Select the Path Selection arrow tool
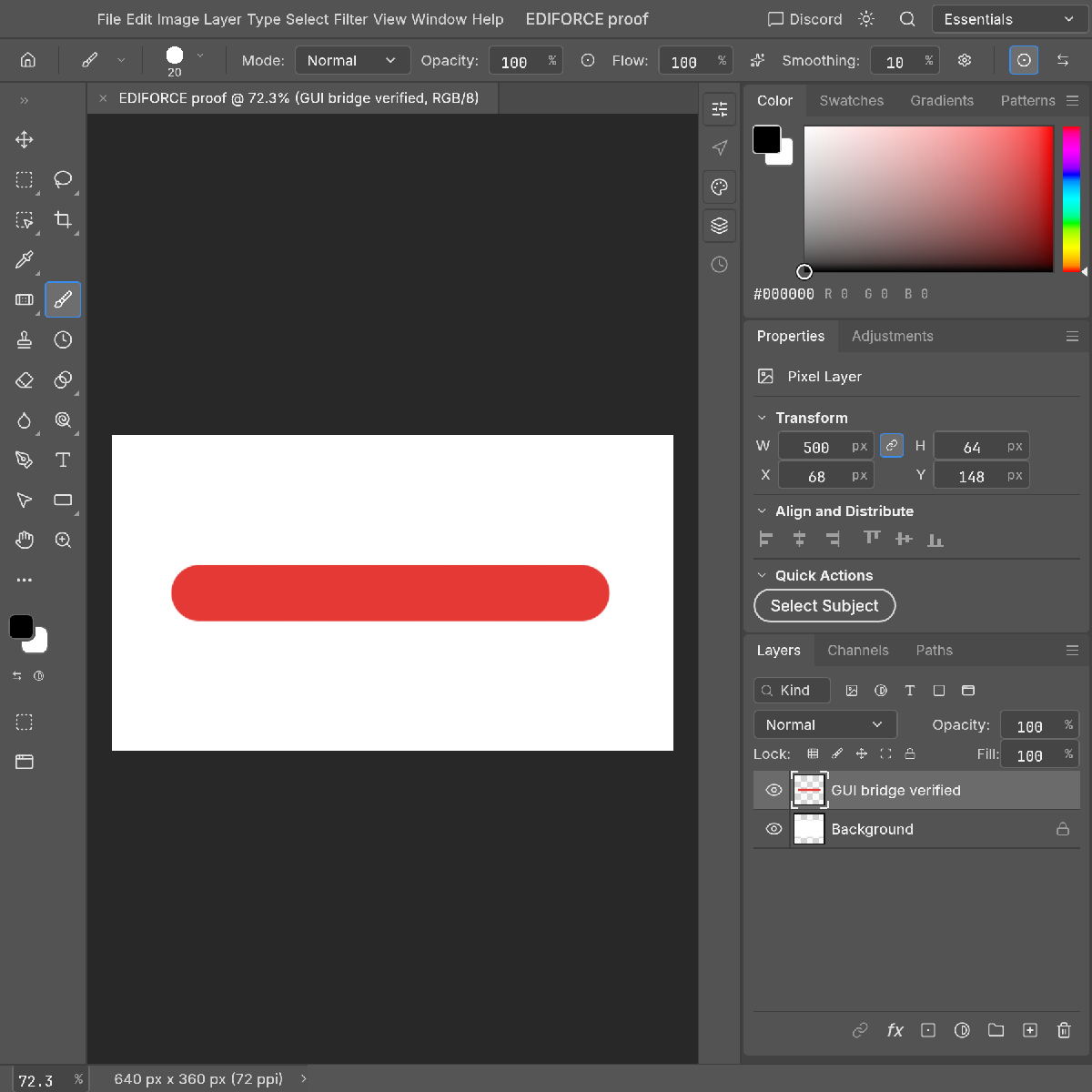Image resolution: width=1092 pixels, height=1092 pixels. (x=25, y=500)
